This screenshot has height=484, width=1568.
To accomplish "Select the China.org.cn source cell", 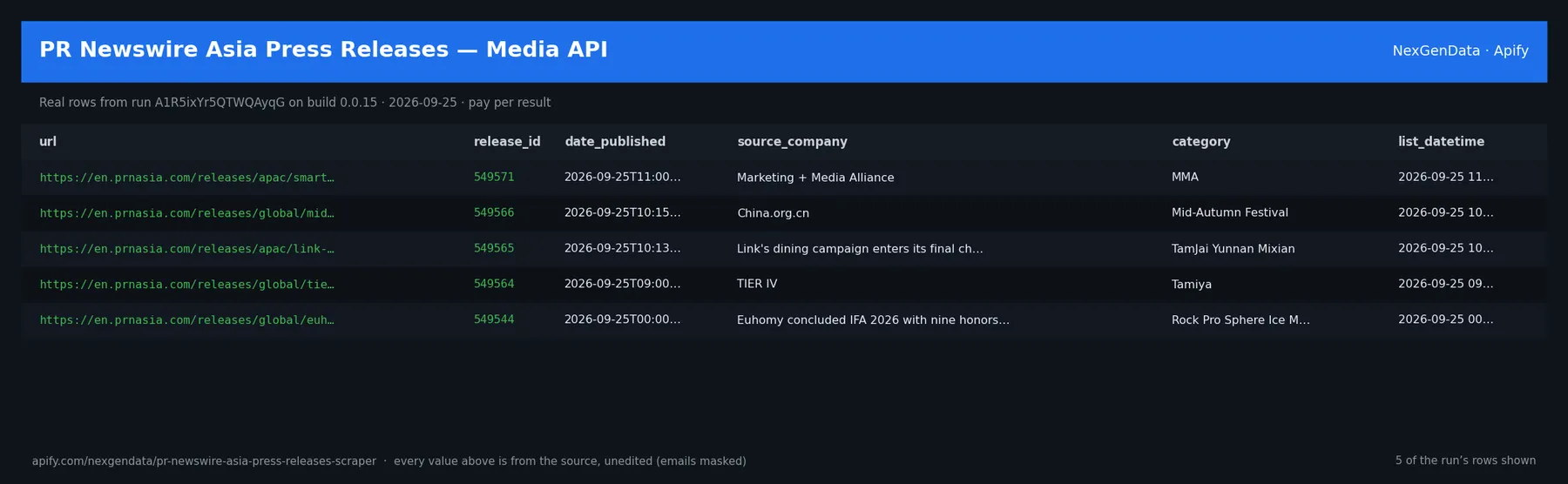I will (x=773, y=213).
